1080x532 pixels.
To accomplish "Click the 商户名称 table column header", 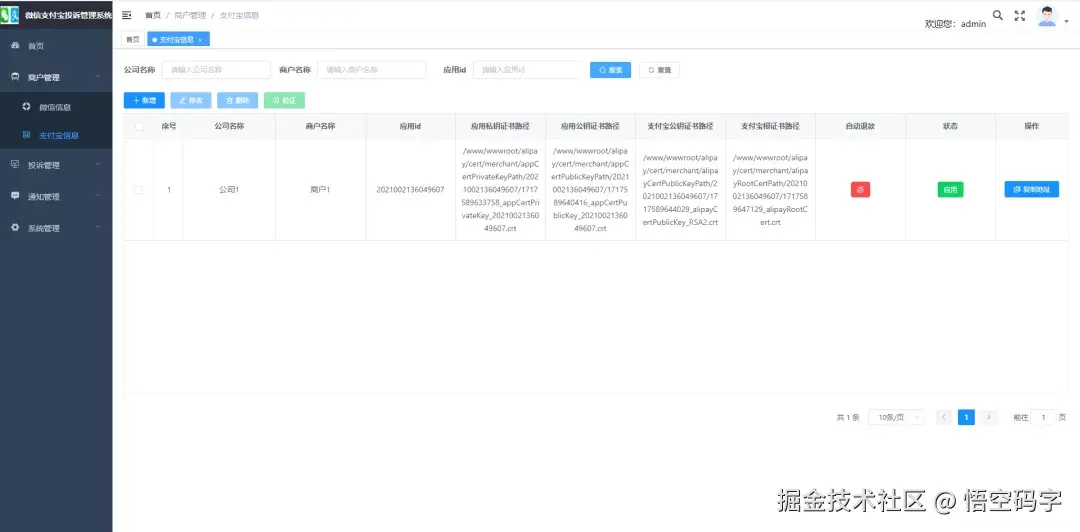I will [320, 126].
